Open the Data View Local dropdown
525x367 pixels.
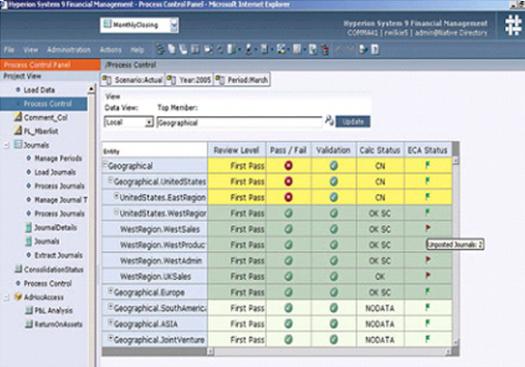(x=149, y=122)
